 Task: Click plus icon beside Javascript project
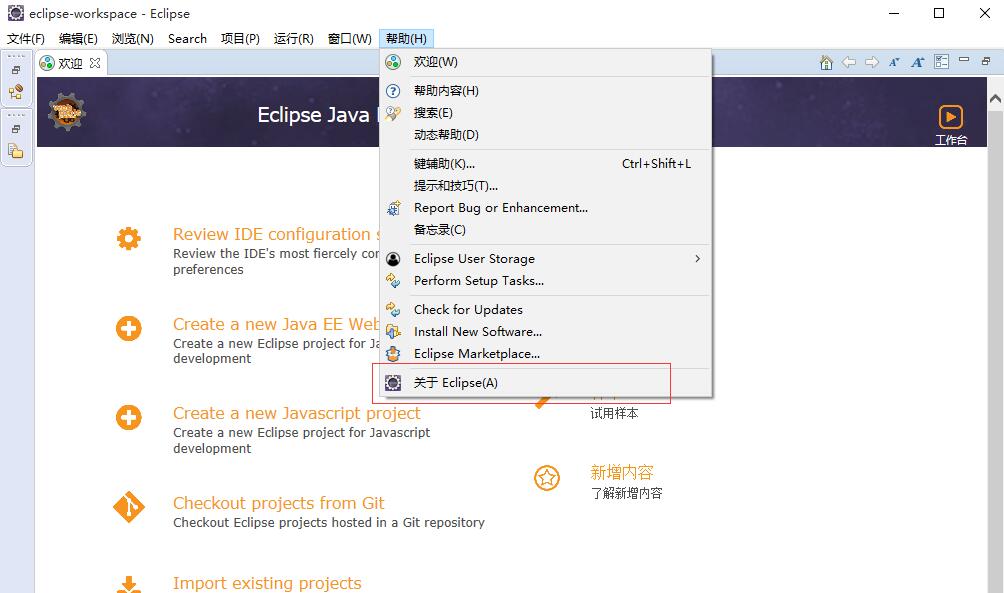129,418
